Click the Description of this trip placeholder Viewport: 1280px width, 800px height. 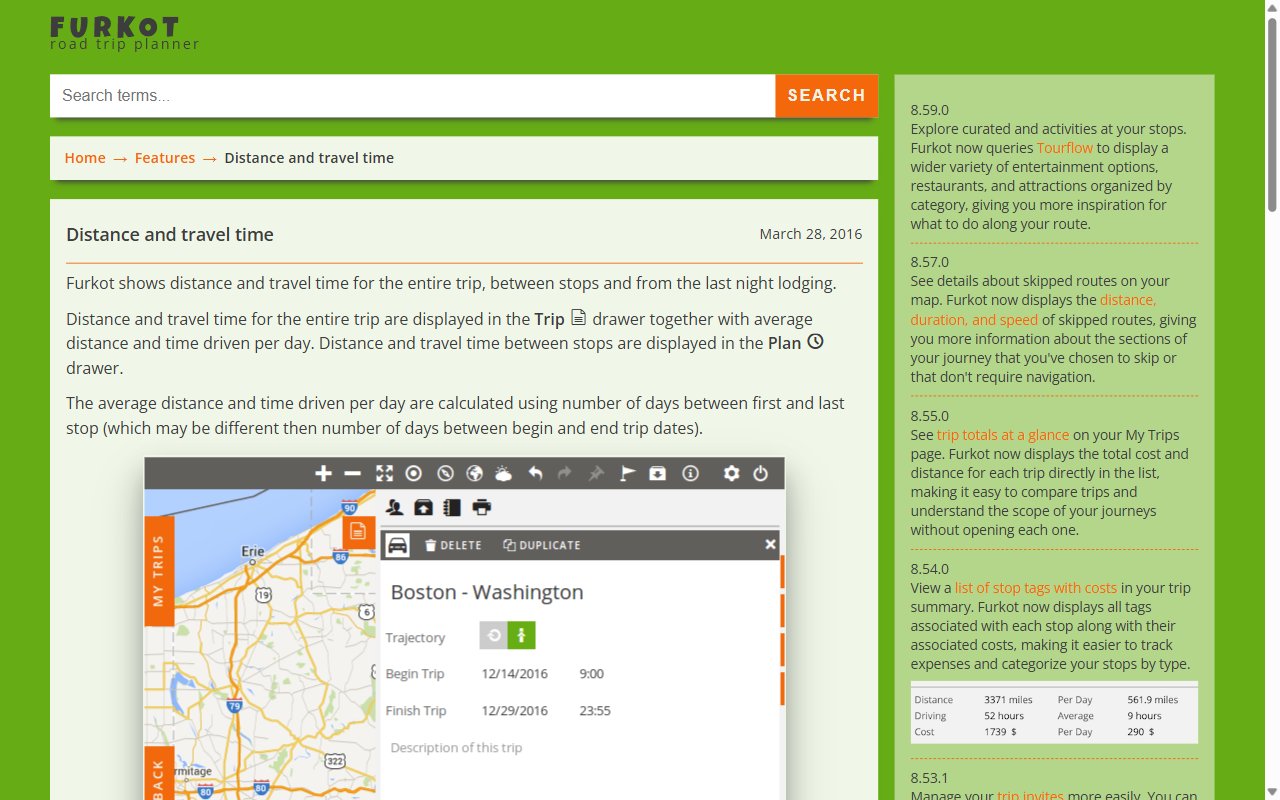pyautogui.click(x=456, y=748)
